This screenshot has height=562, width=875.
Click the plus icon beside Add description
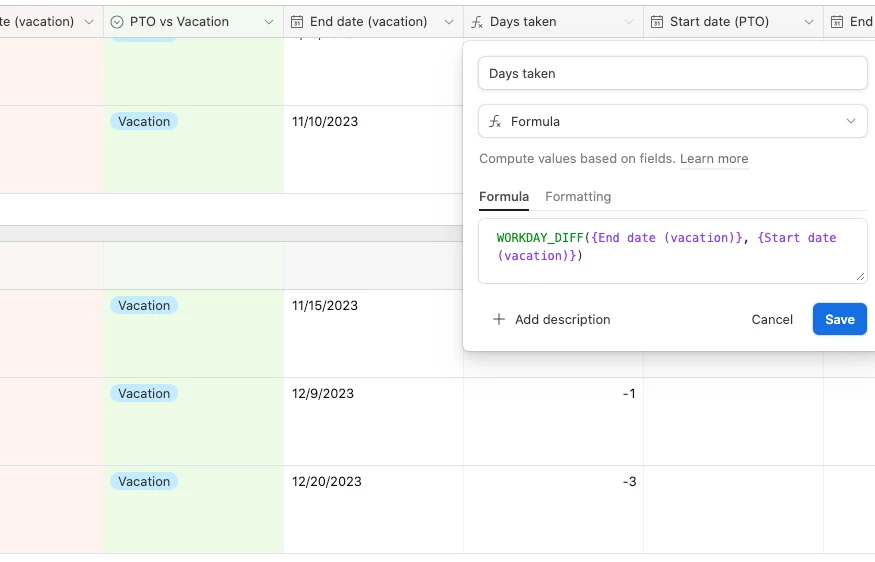[498, 320]
